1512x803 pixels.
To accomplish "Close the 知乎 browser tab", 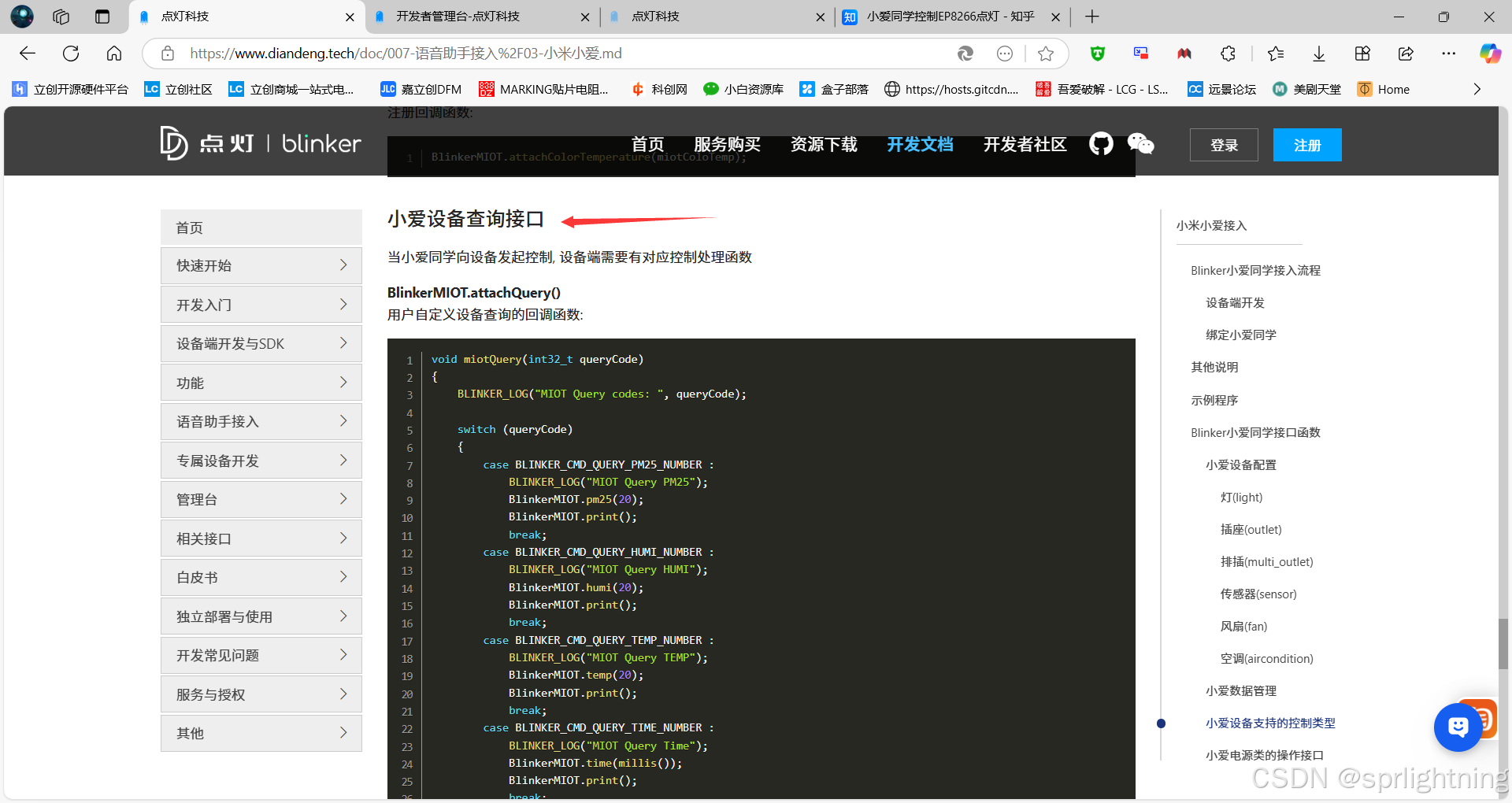I will tap(1055, 17).
